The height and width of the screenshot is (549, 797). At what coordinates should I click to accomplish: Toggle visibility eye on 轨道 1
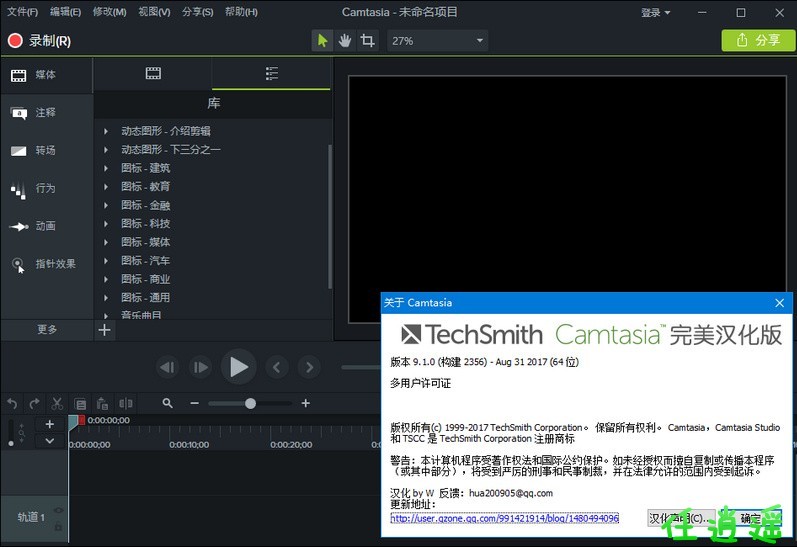(58, 510)
